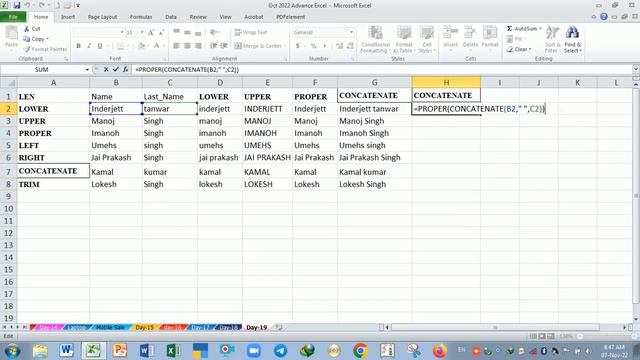Screen dimensions: 640x360
Task: Click the Orientation text angle icon
Action: coord(213,32)
